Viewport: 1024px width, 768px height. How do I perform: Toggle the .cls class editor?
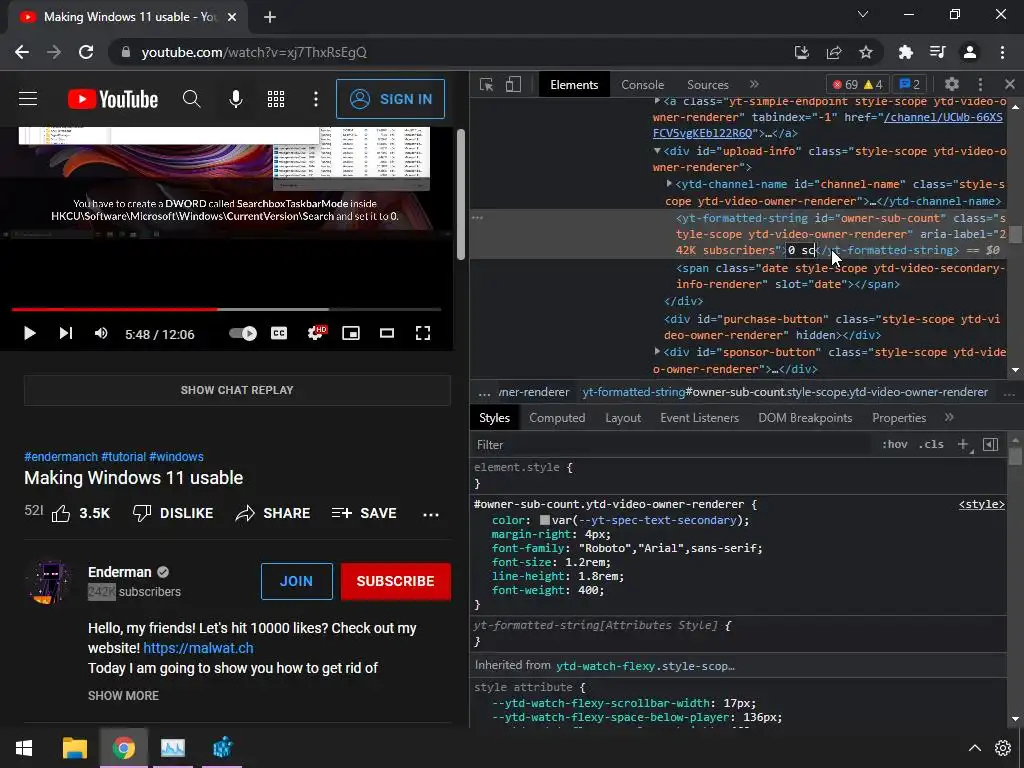[931, 444]
